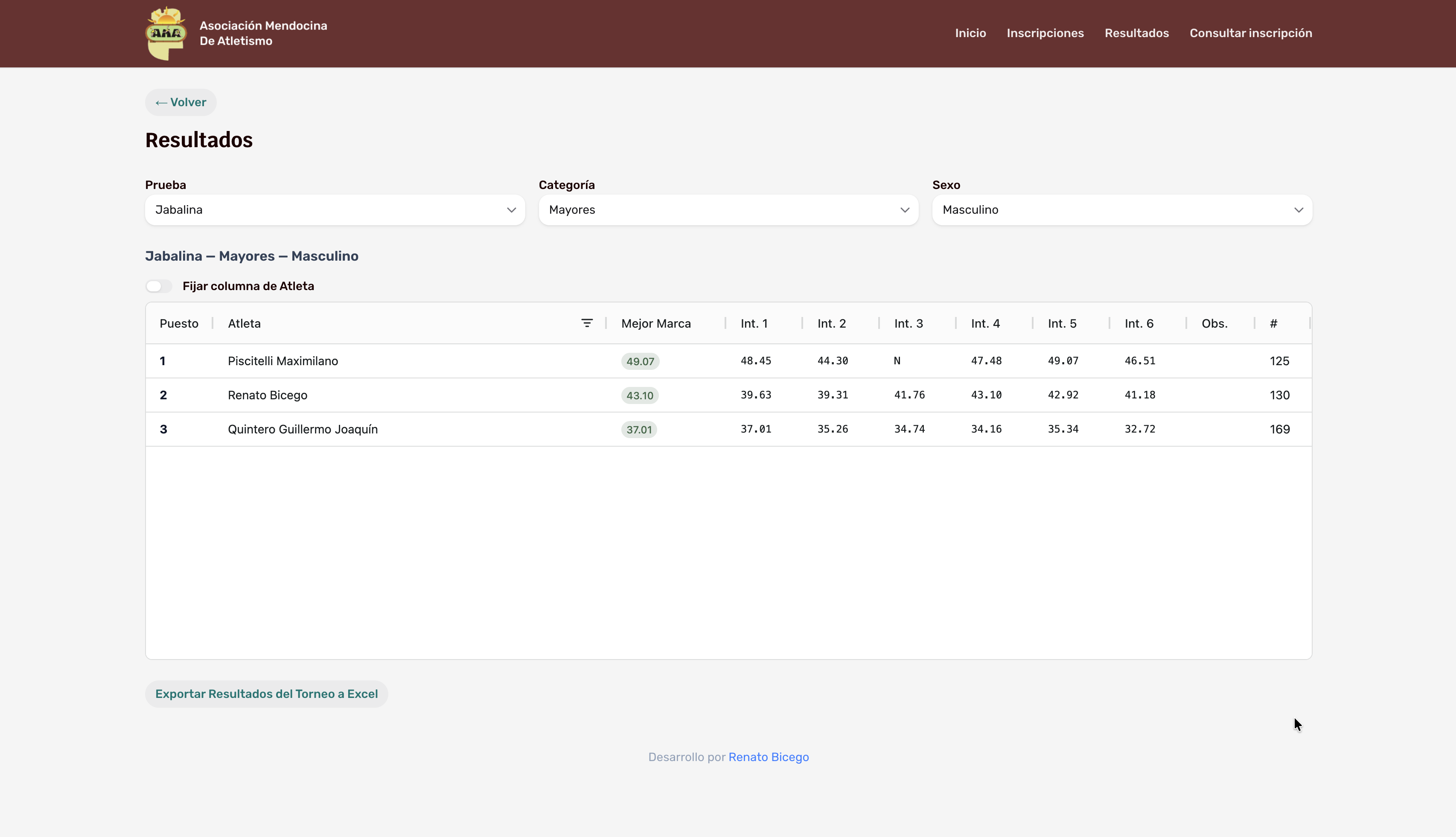This screenshot has width=1456, height=837.
Task: Follow the Renato Bicego footer link
Action: (x=768, y=757)
